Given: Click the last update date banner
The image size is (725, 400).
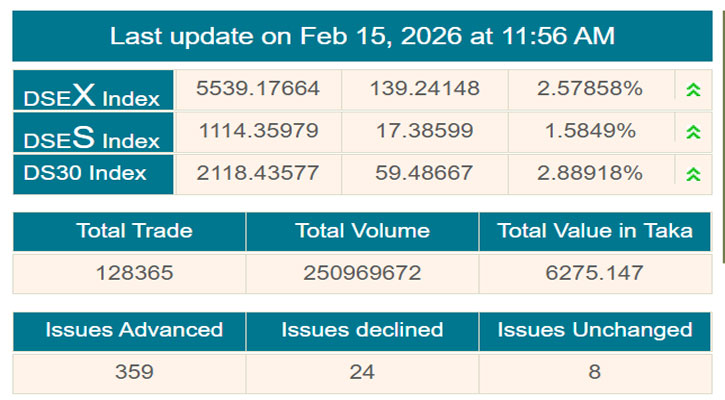Looking at the screenshot, I should (362, 36).
